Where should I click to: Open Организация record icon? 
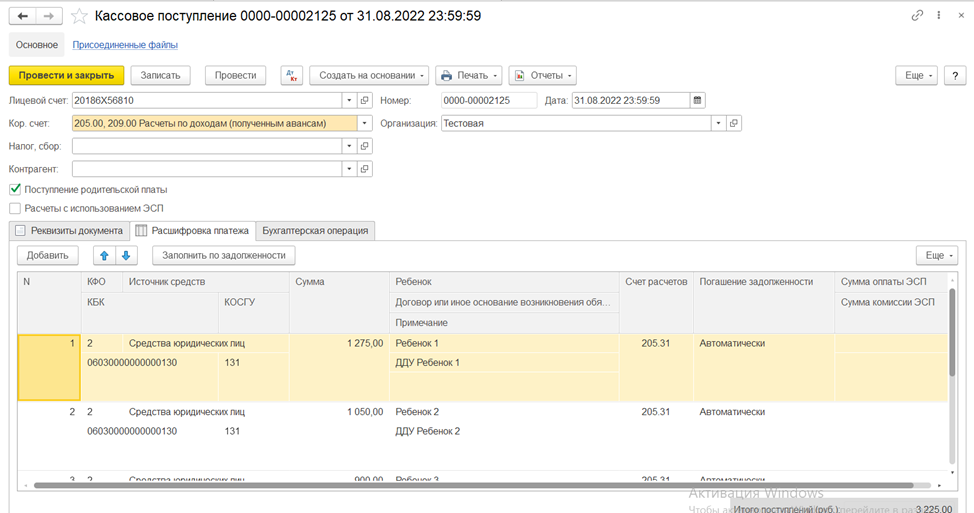click(x=734, y=123)
